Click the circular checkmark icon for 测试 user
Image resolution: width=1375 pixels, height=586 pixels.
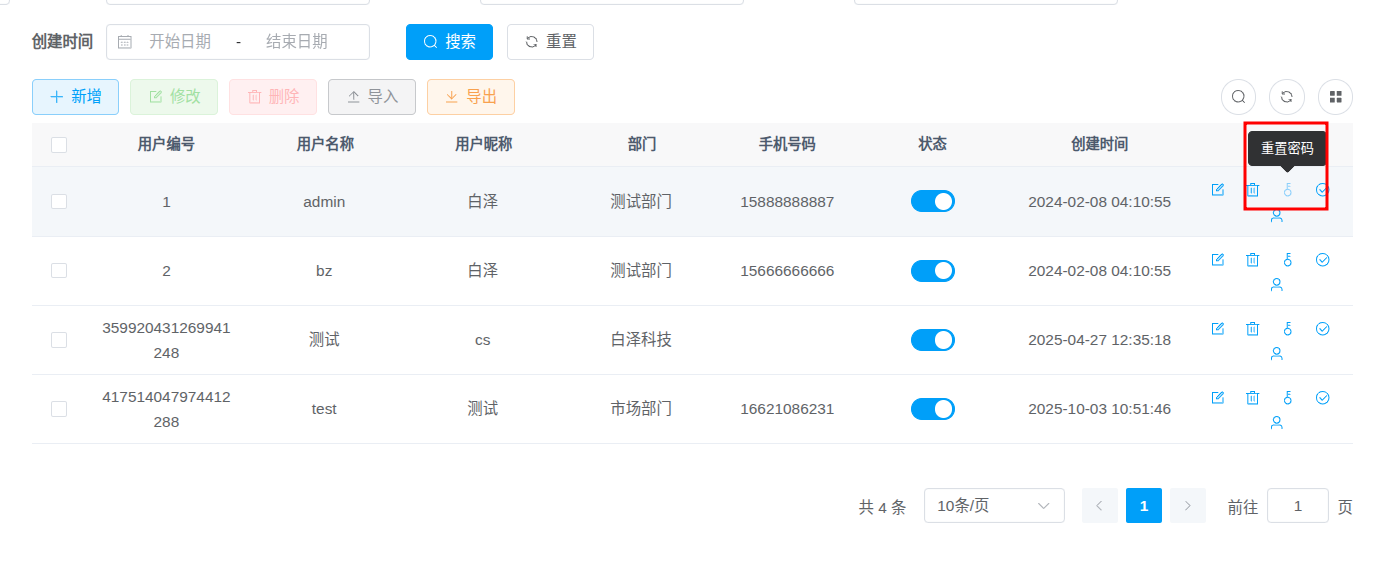click(x=1322, y=329)
